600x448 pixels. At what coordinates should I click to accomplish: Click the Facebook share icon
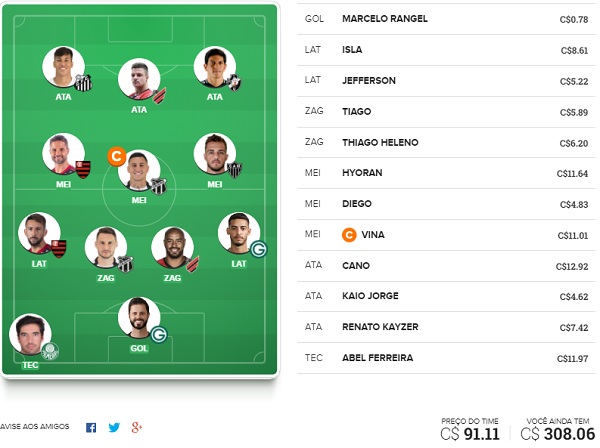[91, 427]
